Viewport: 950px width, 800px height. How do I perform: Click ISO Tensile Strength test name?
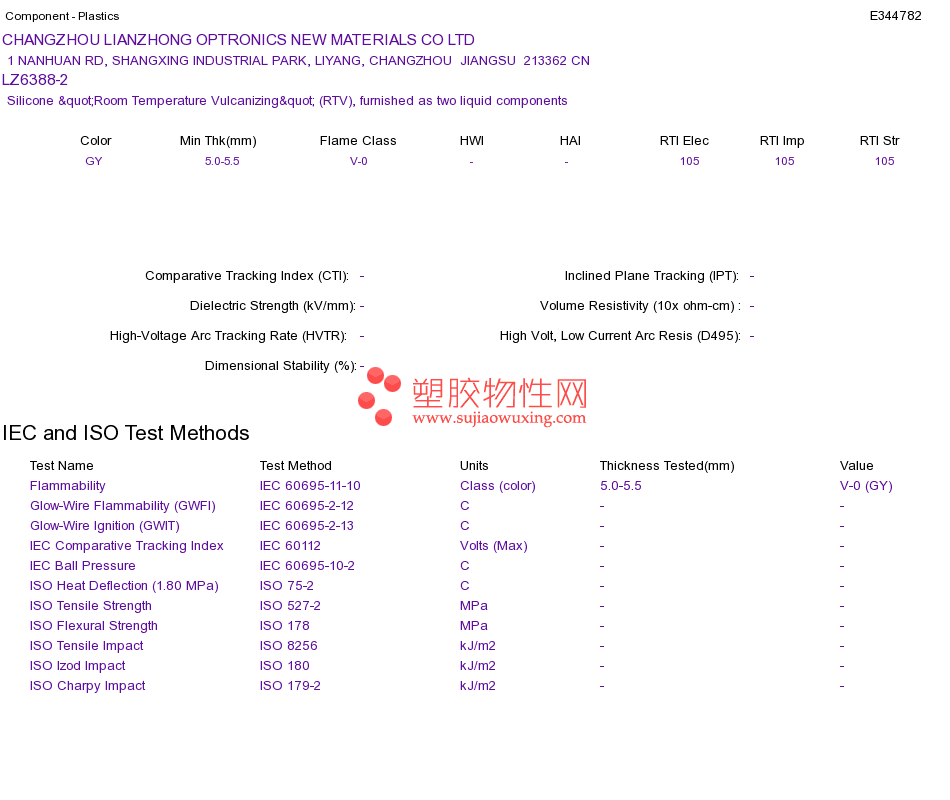tap(91, 605)
